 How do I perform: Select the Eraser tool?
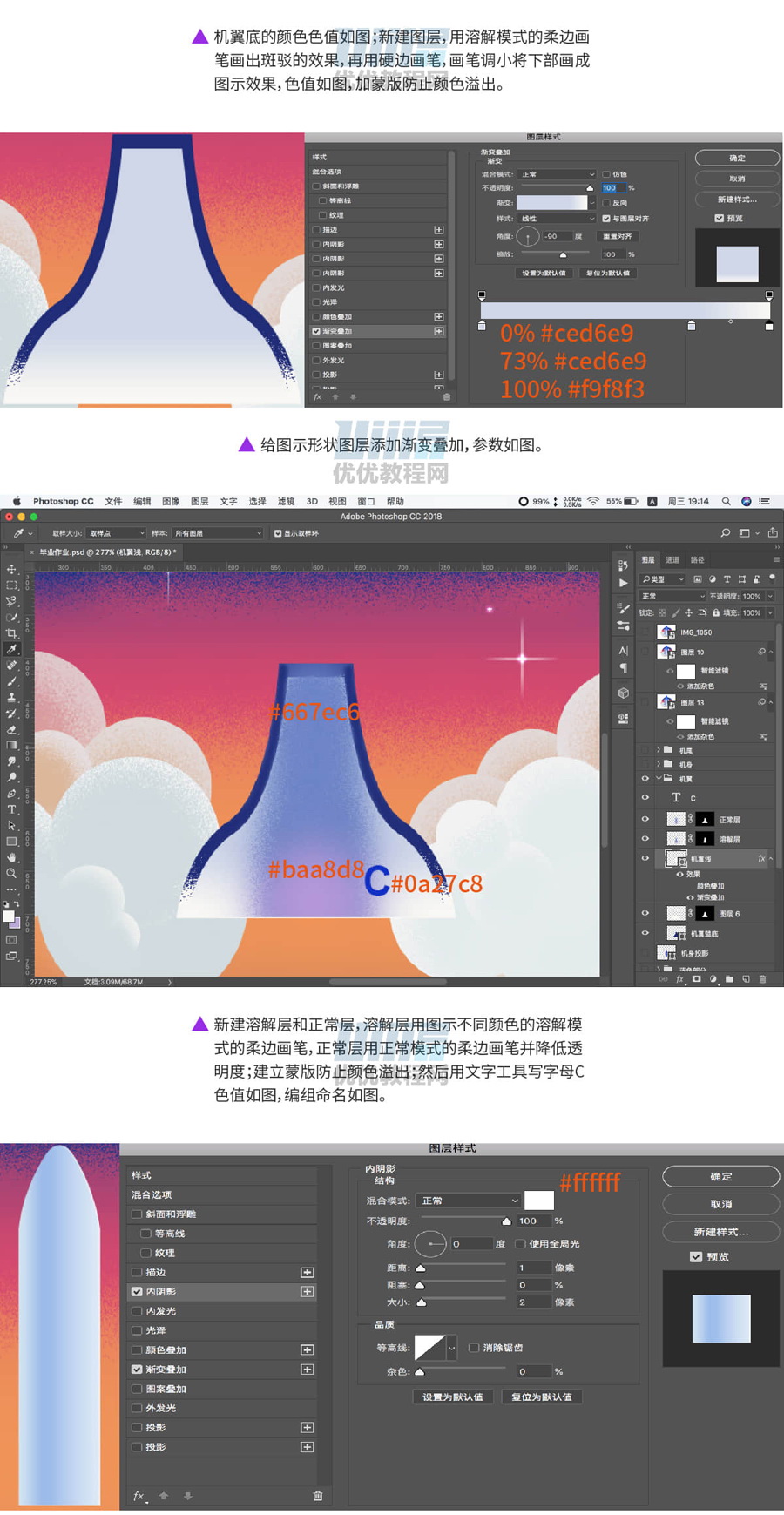tap(11, 729)
